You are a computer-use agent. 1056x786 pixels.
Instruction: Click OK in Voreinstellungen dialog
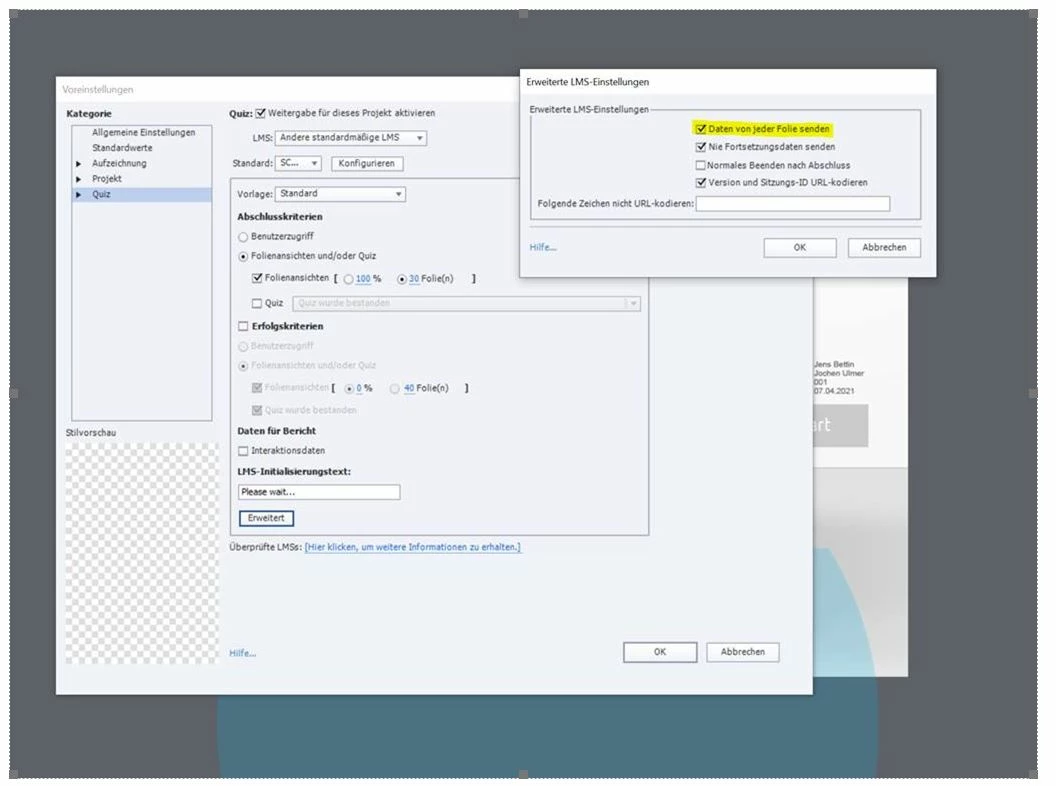click(x=660, y=652)
